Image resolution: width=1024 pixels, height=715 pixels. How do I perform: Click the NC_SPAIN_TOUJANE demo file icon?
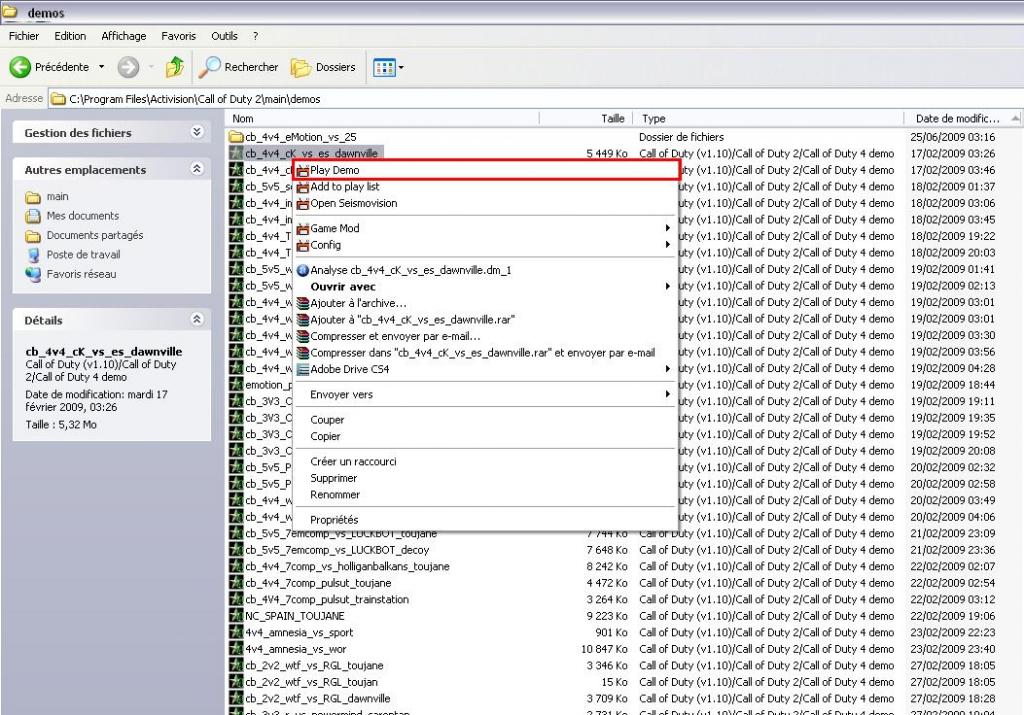[x=236, y=616]
